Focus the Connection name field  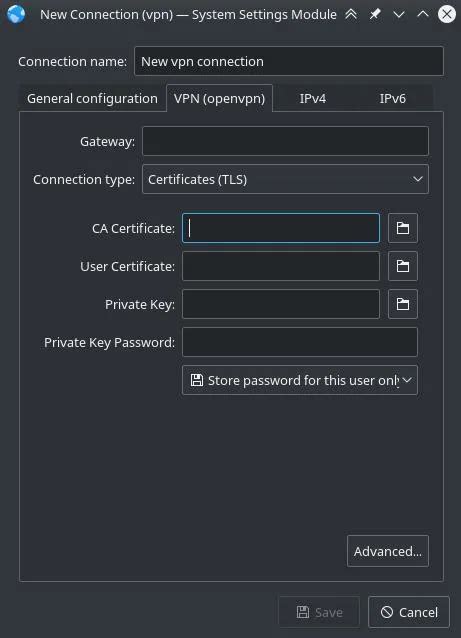(x=289, y=61)
